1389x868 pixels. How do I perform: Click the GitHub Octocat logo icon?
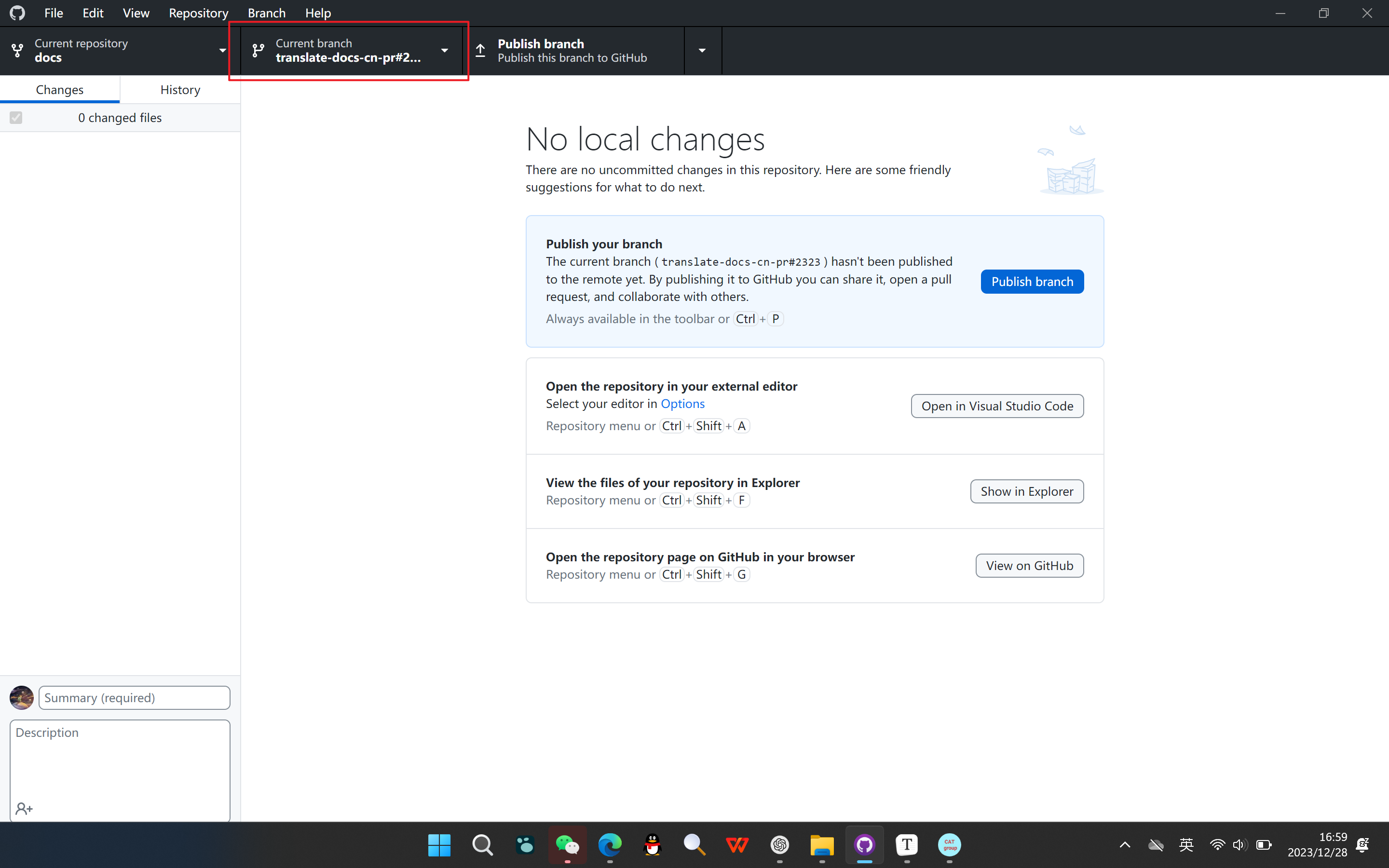pos(17,13)
